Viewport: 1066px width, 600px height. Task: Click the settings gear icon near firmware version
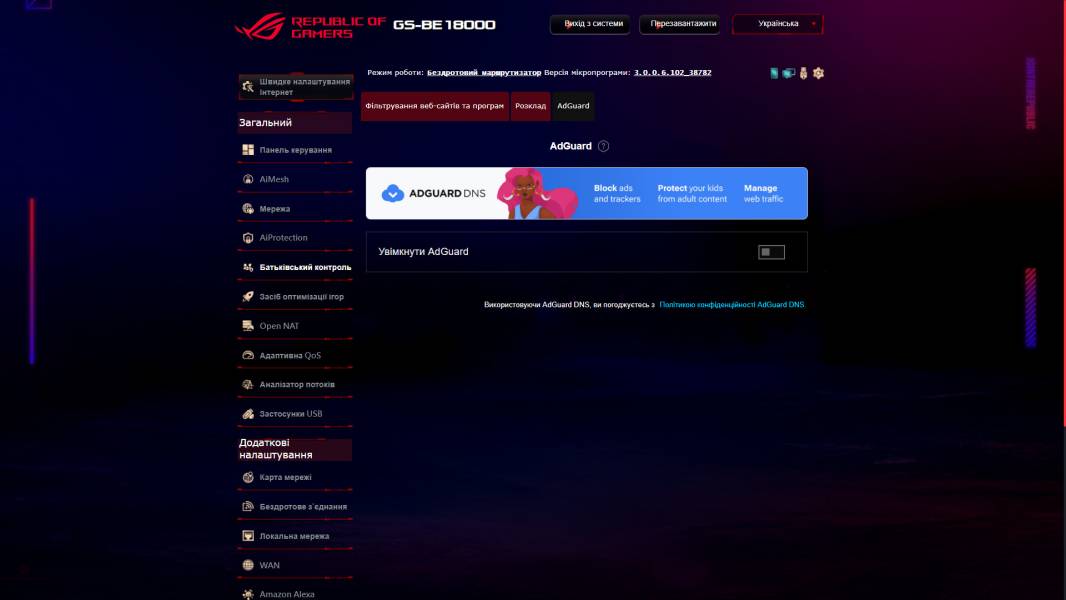820,72
